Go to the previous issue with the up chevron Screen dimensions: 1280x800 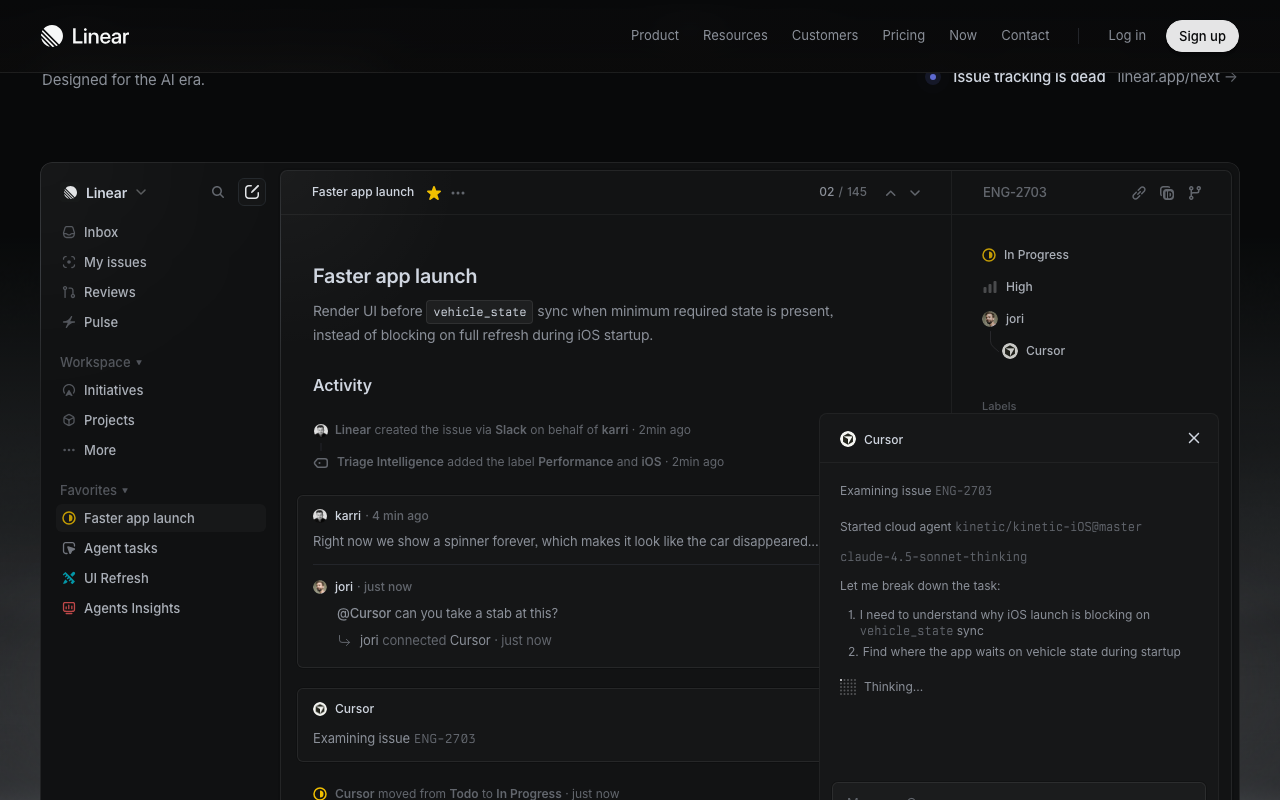coord(890,193)
